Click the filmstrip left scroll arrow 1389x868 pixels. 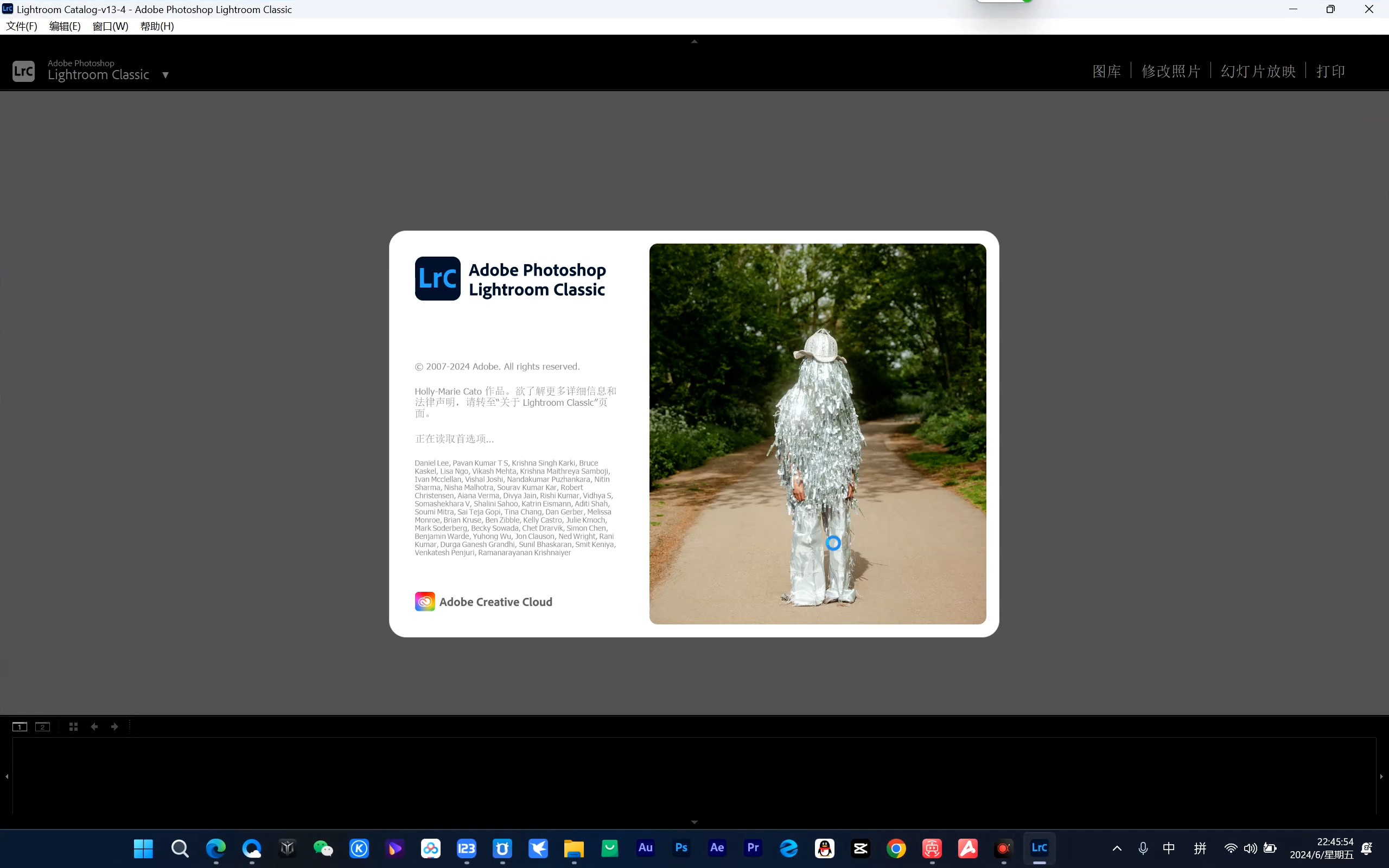[x=7, y=776]
